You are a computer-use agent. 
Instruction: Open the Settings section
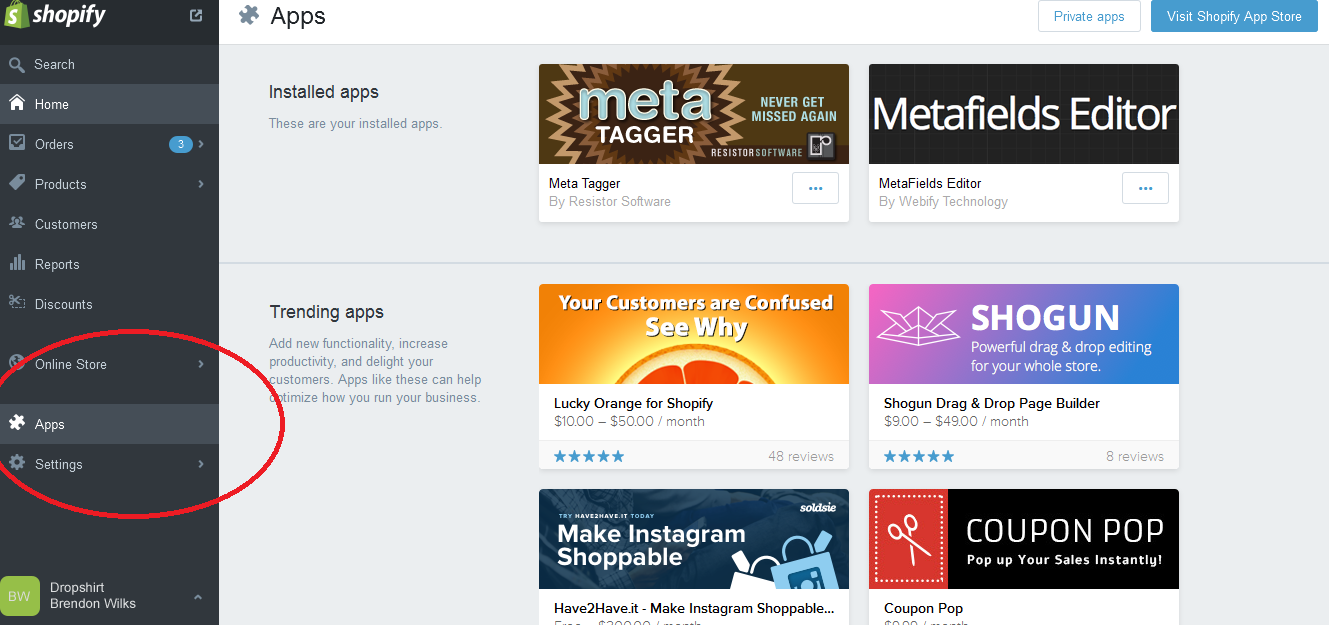109,464
